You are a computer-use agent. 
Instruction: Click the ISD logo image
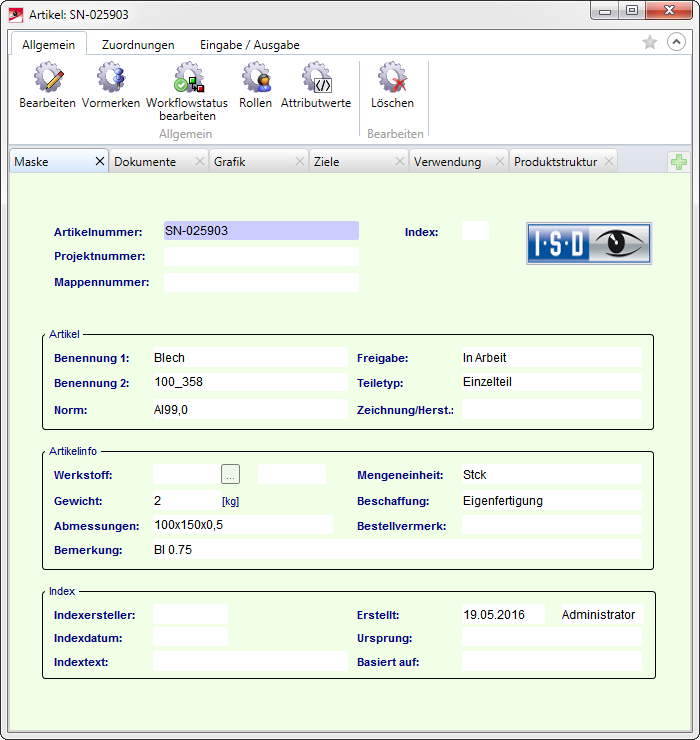coord(589,243)
